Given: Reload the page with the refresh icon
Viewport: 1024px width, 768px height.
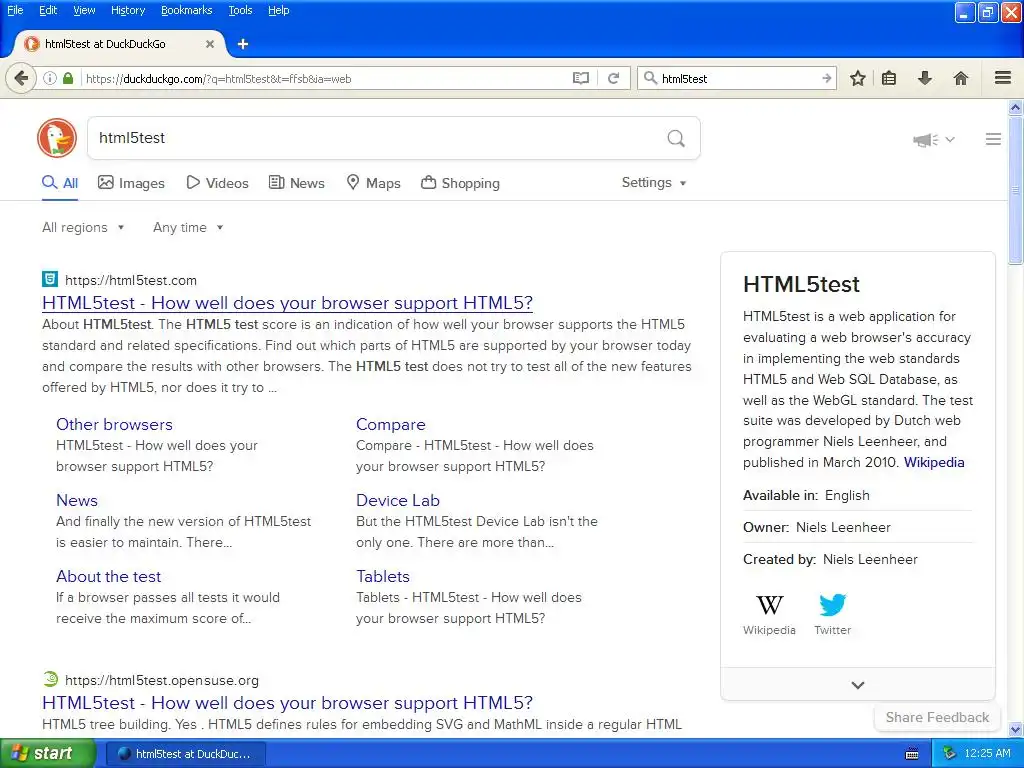Looking at the screenshot, I should click(x=613, y=78).
